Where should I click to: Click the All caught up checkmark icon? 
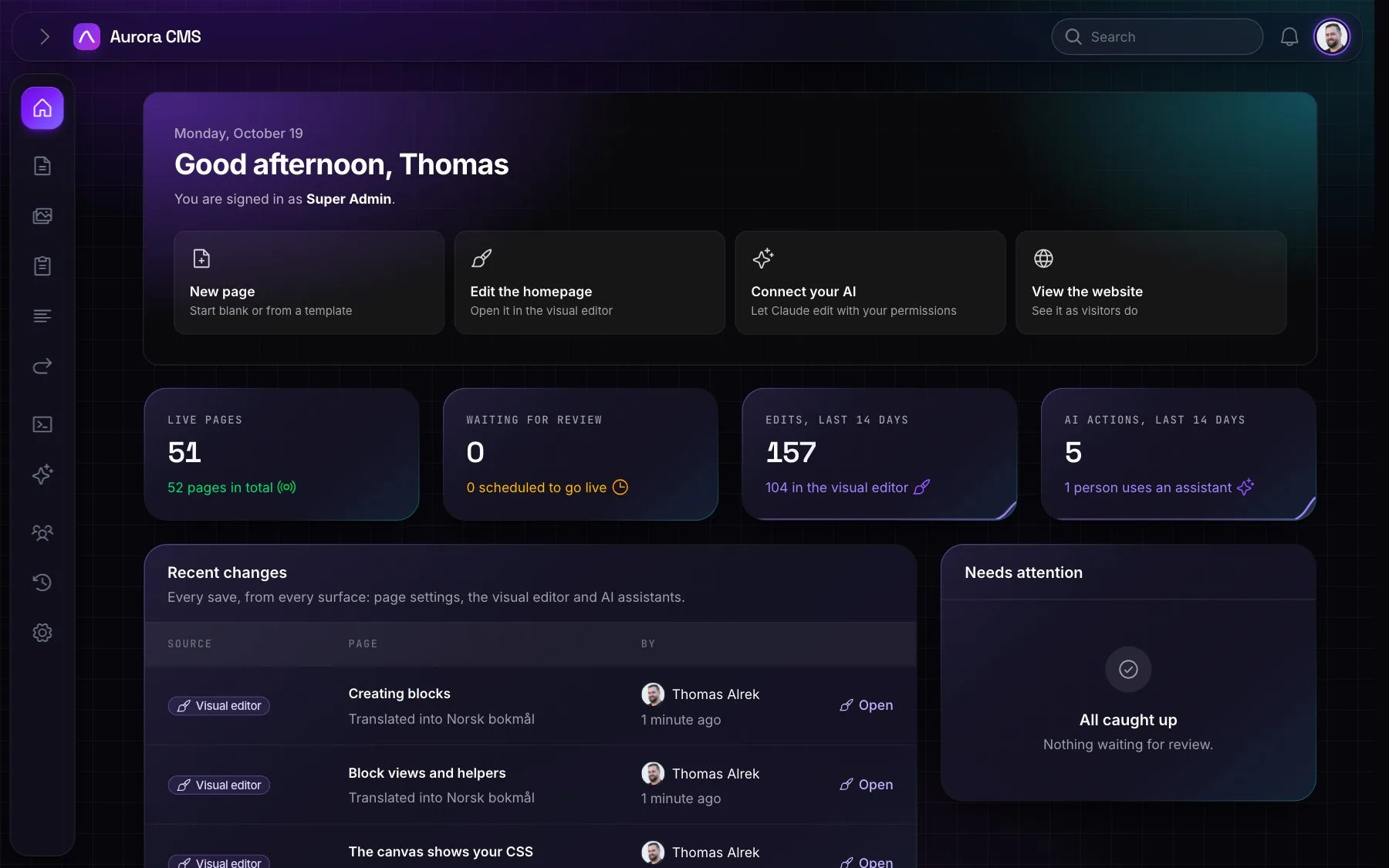click(1128, 670)
